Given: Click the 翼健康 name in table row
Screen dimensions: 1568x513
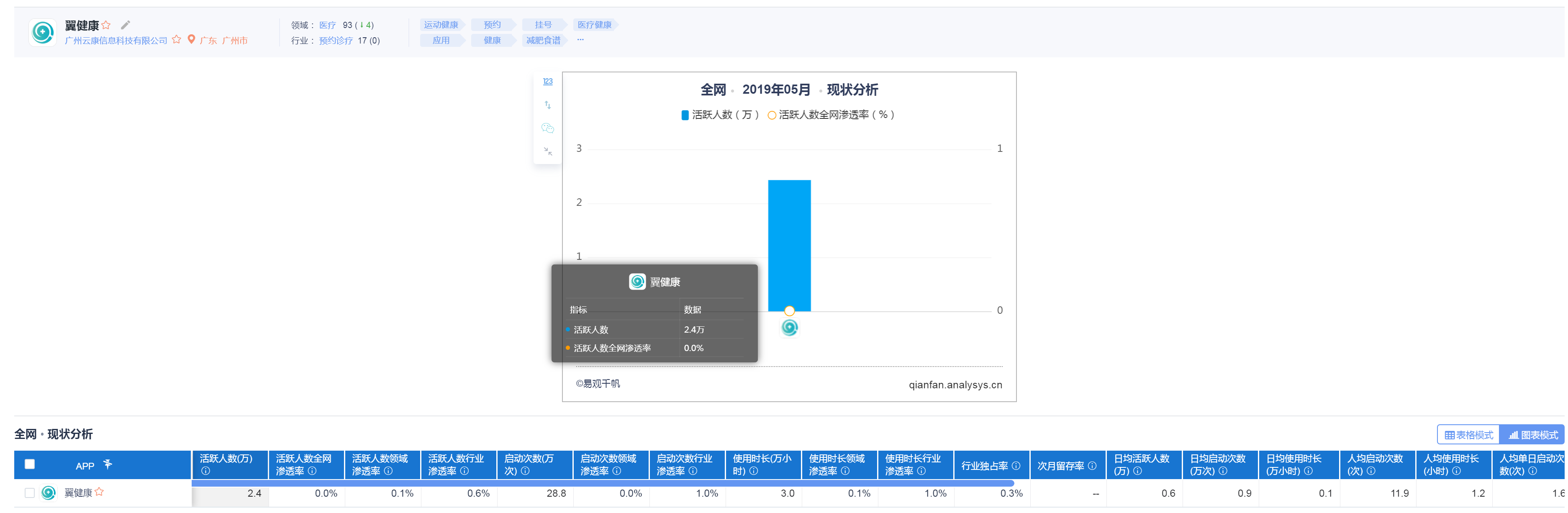Looking at the screenshot, I should [79, 493].
